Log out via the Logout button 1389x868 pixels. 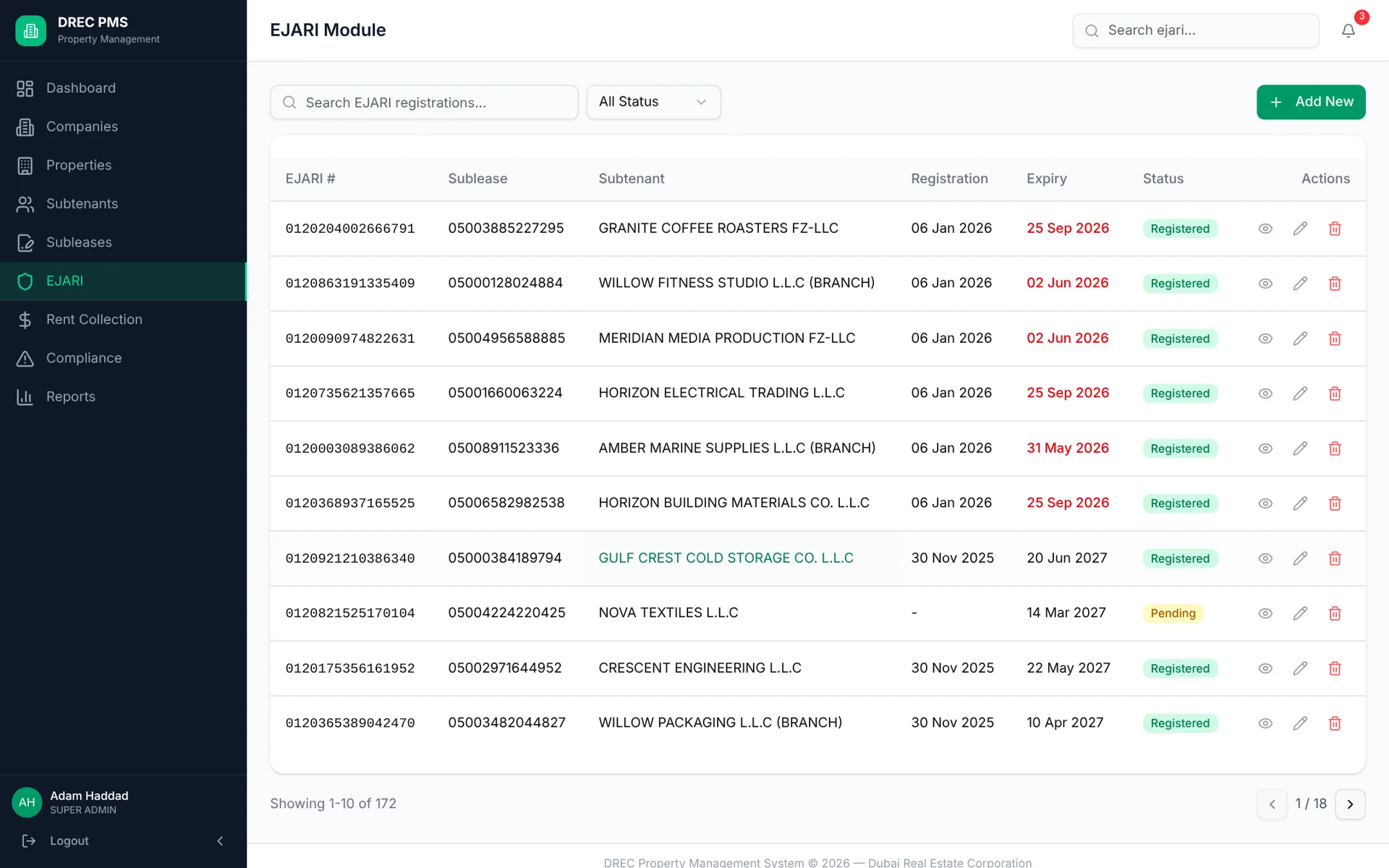pyautogui.click(x=56, y=841)
